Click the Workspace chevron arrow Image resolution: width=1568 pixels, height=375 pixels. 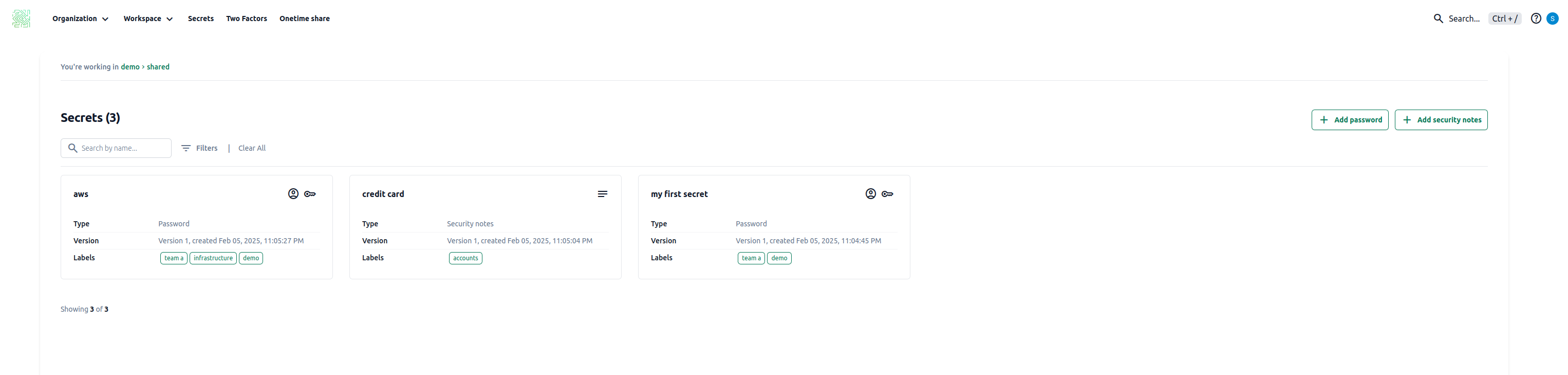pyautogui.click(x=170, y=20)
